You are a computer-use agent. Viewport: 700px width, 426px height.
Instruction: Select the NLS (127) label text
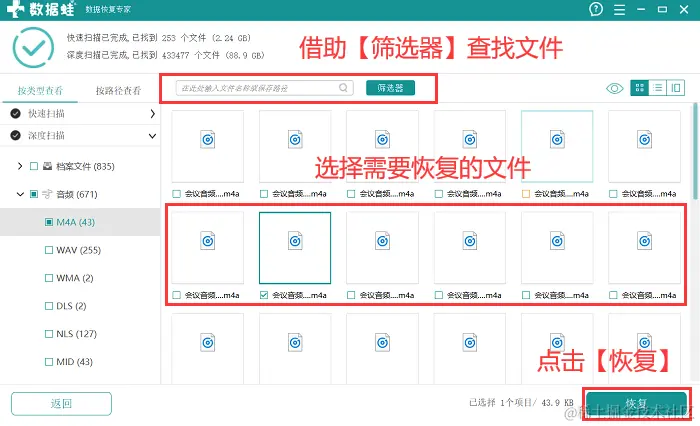(76, 334)
